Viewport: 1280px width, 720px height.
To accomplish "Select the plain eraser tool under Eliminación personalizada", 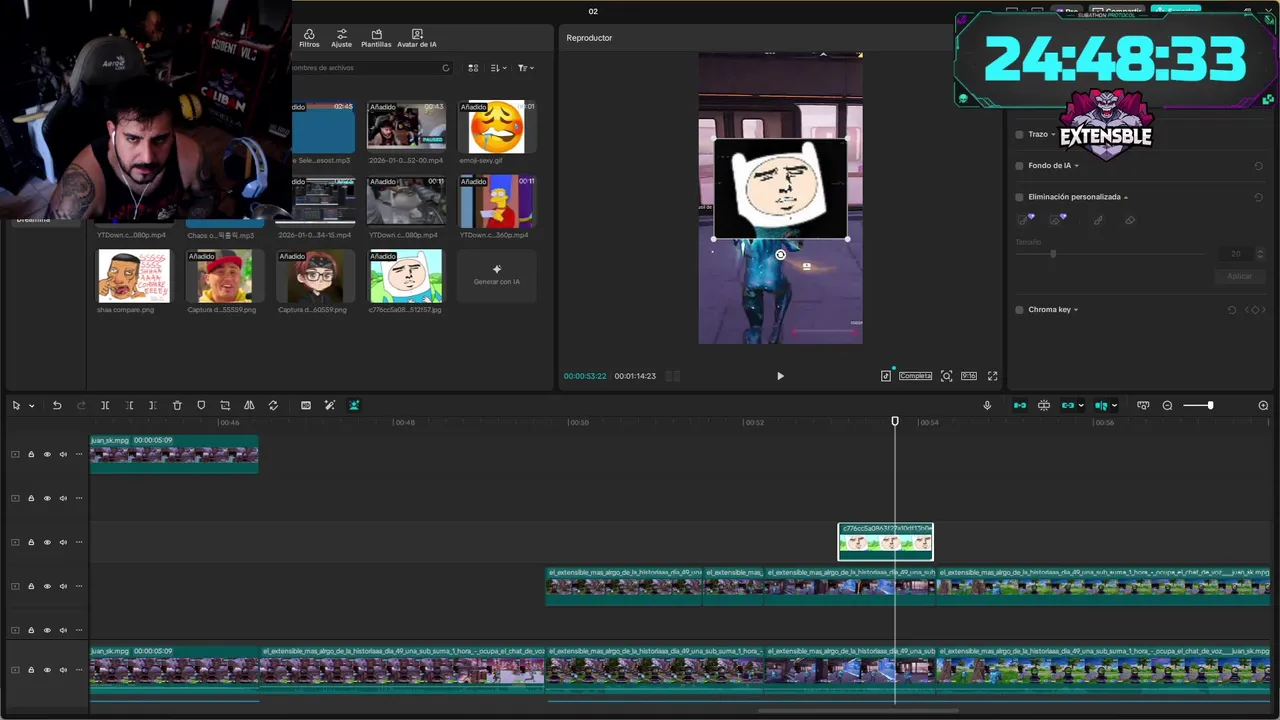I will pos(1130,220).
